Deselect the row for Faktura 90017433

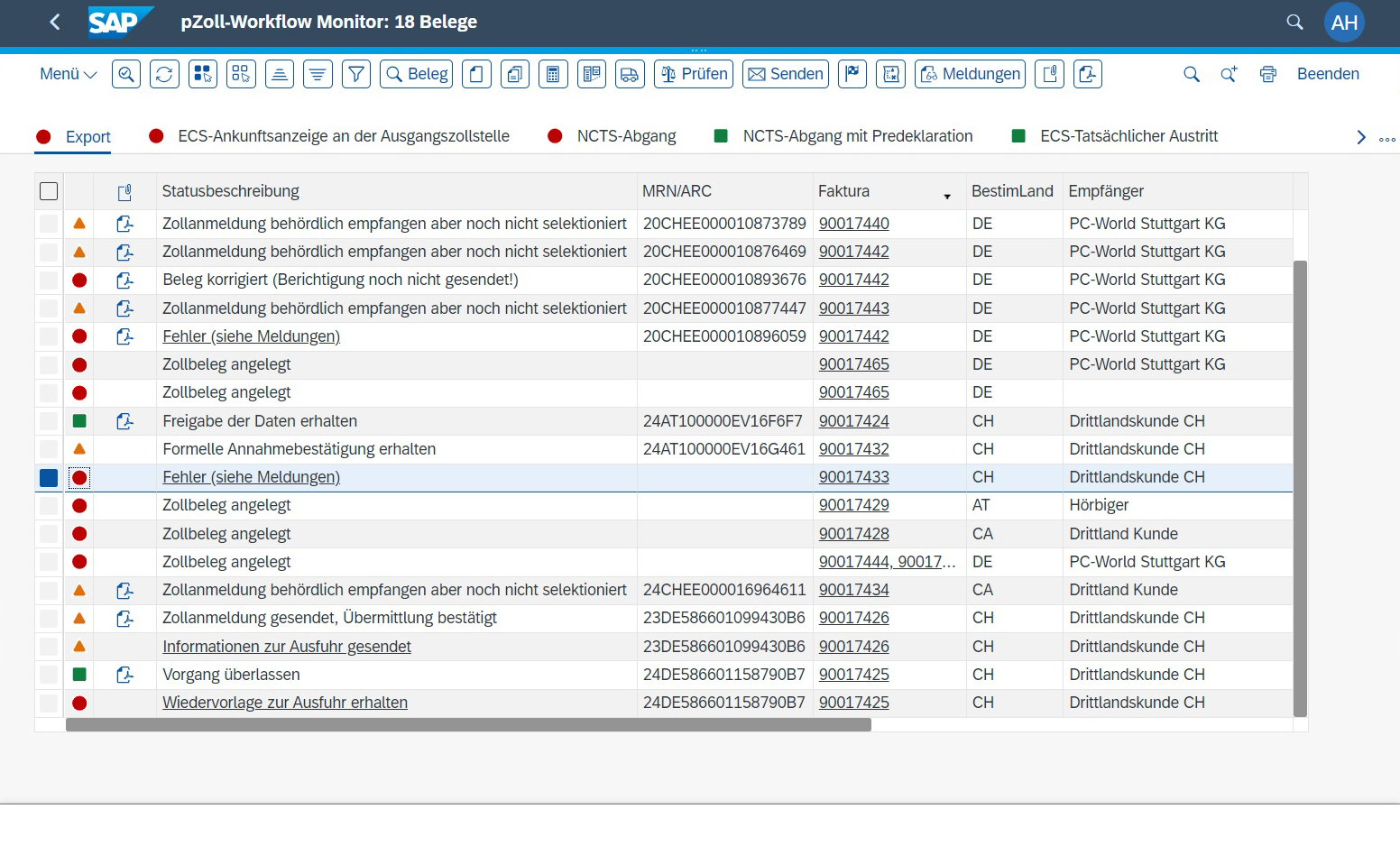[49, 477]
